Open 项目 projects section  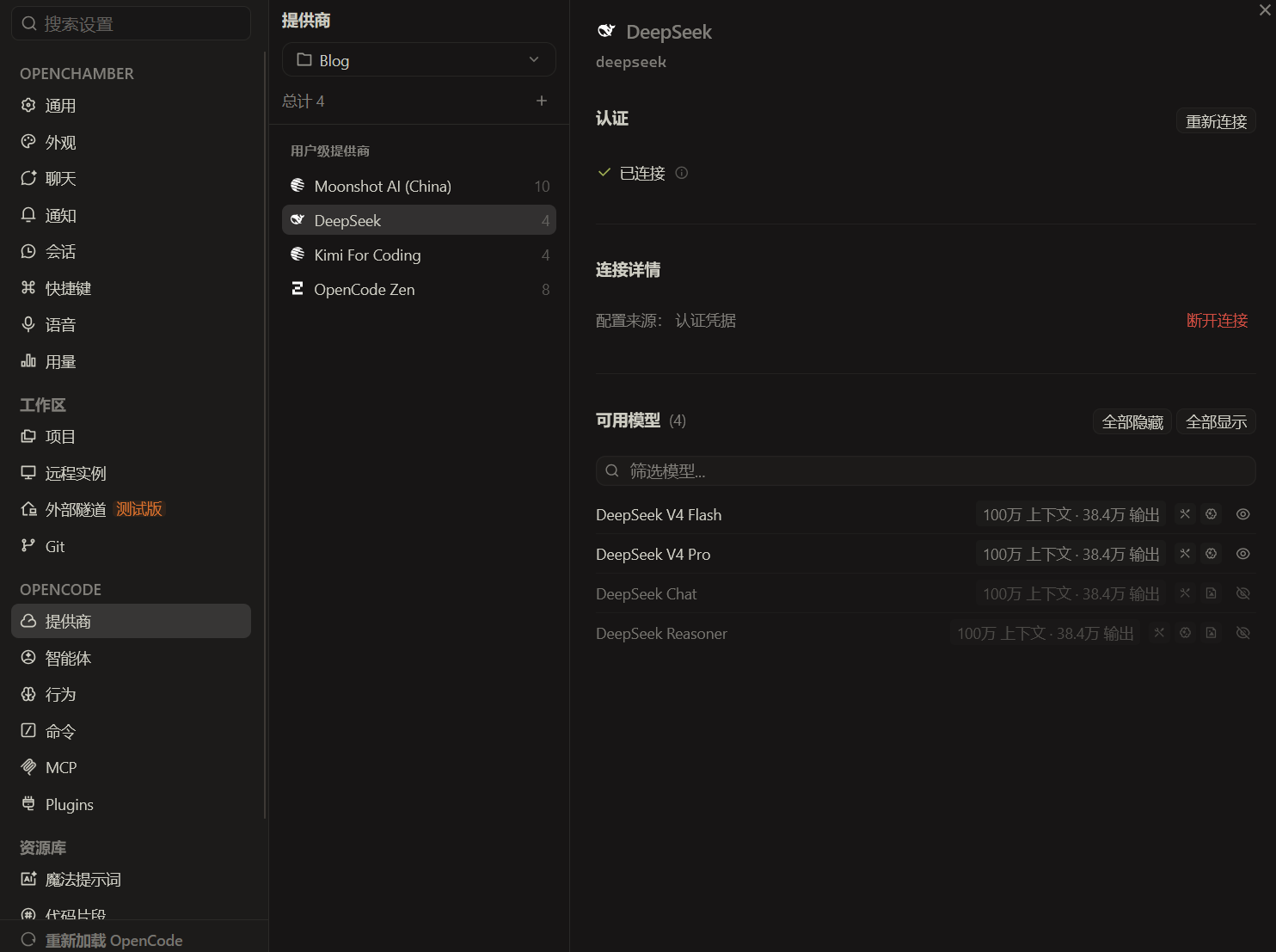(131, 437)
